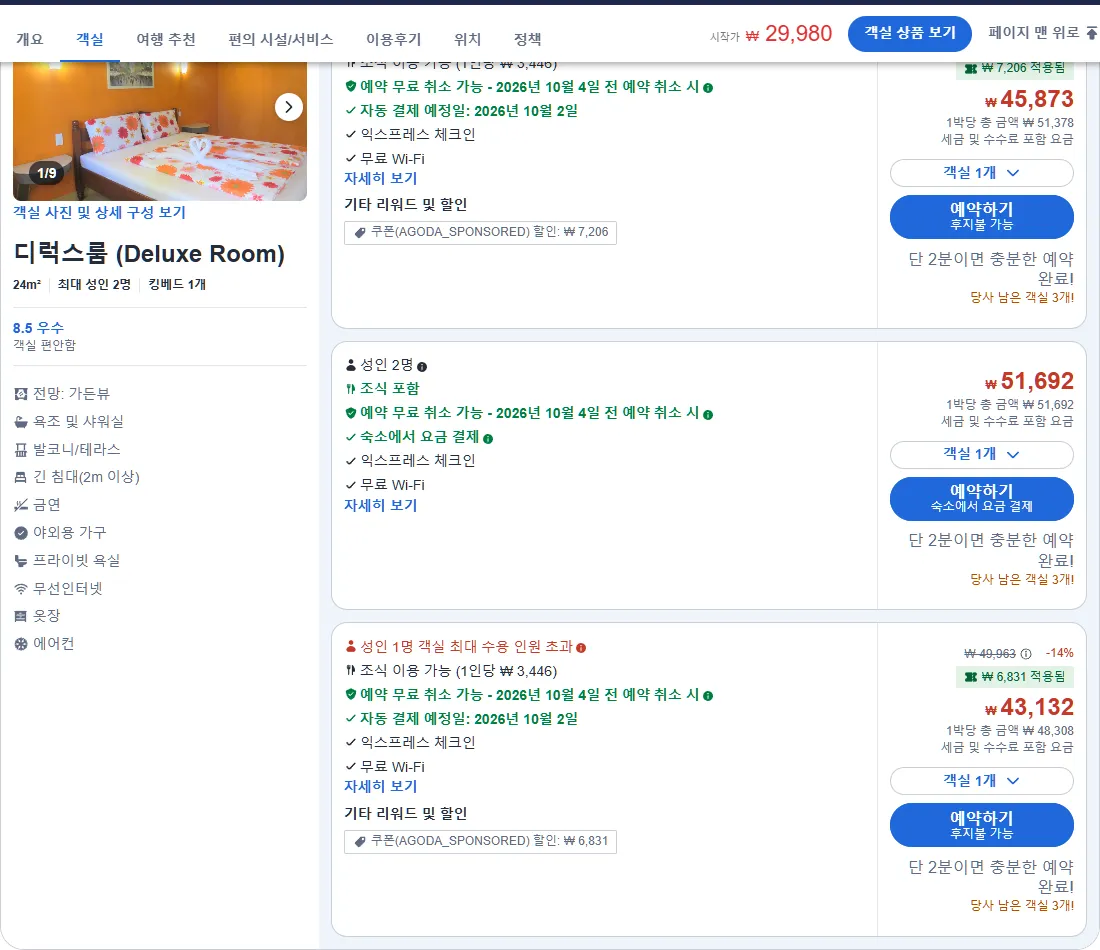Select the 정책 tab
The image size is (1100, 950).
click(528, 39)
